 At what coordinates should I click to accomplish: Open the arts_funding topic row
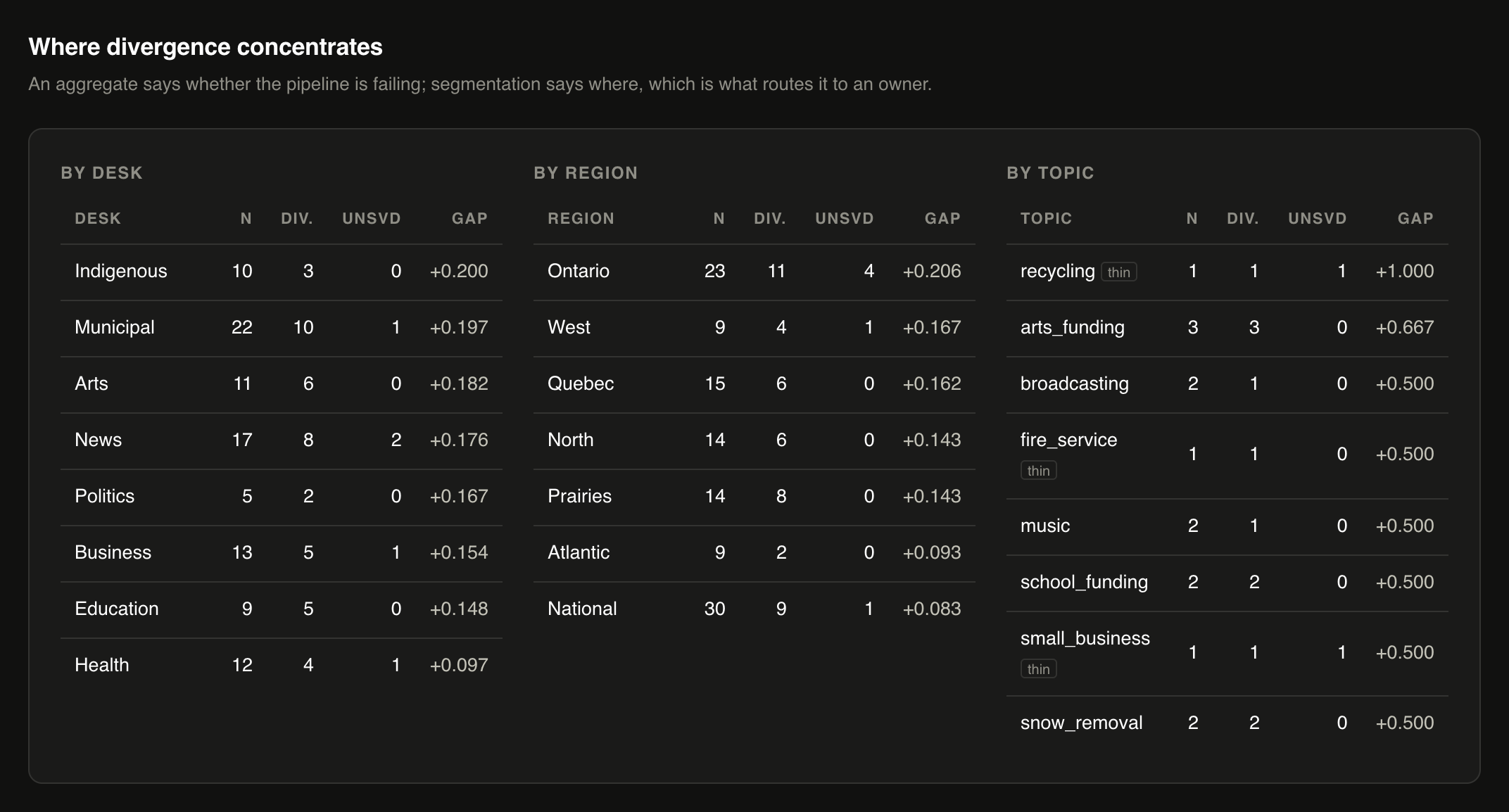click(1227, 328)
